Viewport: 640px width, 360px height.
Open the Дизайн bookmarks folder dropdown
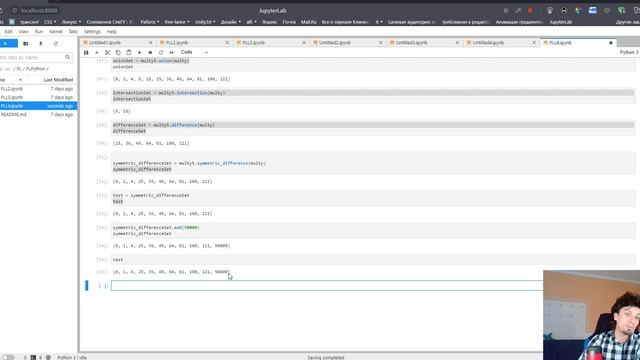point(231,22)
